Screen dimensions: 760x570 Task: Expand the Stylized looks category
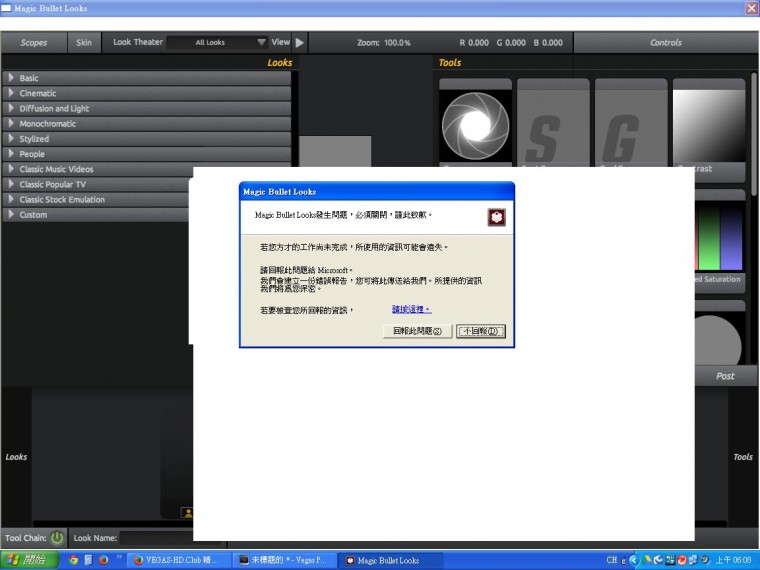click(147, 139)
